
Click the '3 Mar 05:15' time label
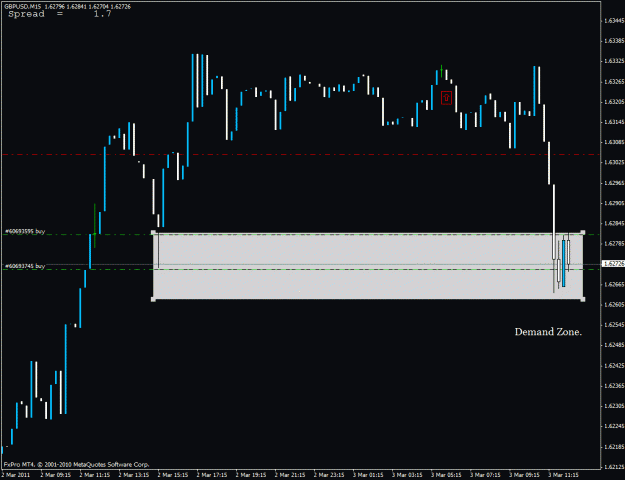coord(446,475)
